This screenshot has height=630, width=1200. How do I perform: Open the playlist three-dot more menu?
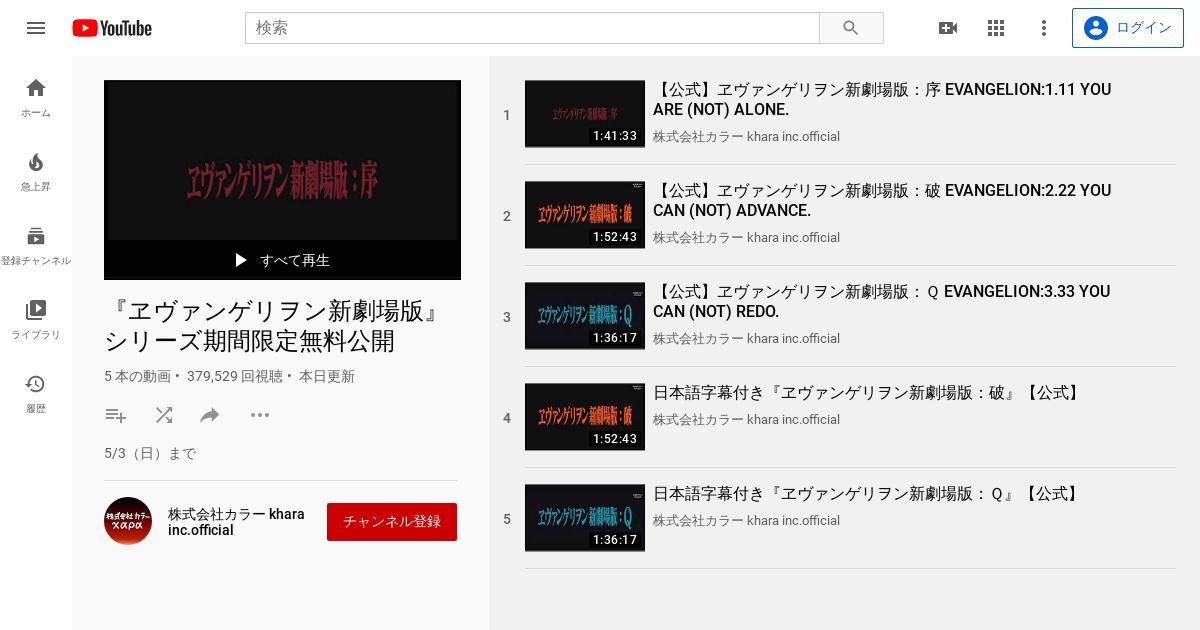(260, 415)
